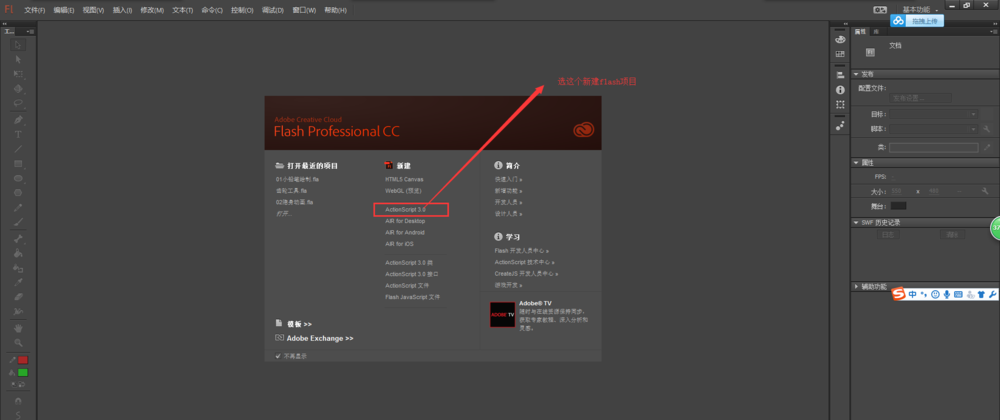Click the Sogou microphone voice input icon
Screen dimensions: 1000x420
[947, 294]
